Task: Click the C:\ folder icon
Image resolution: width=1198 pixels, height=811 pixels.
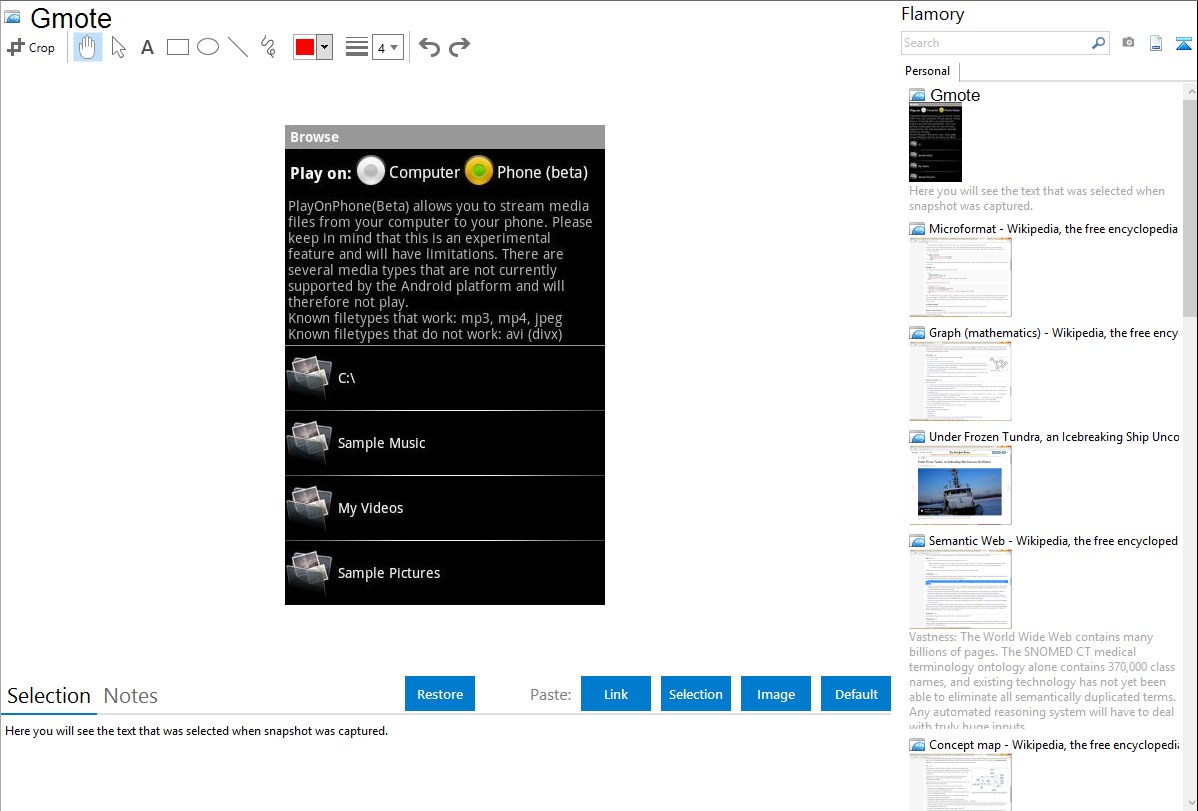Action: pos(309,377)
